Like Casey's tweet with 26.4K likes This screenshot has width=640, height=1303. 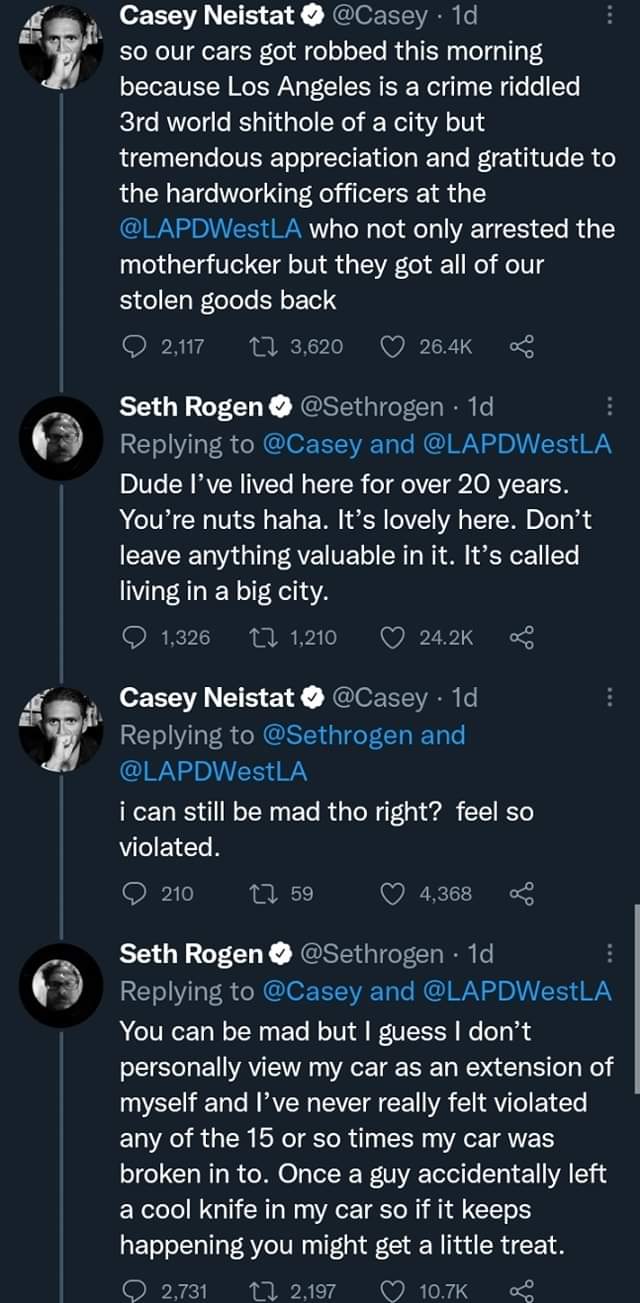tap(394, 346)
